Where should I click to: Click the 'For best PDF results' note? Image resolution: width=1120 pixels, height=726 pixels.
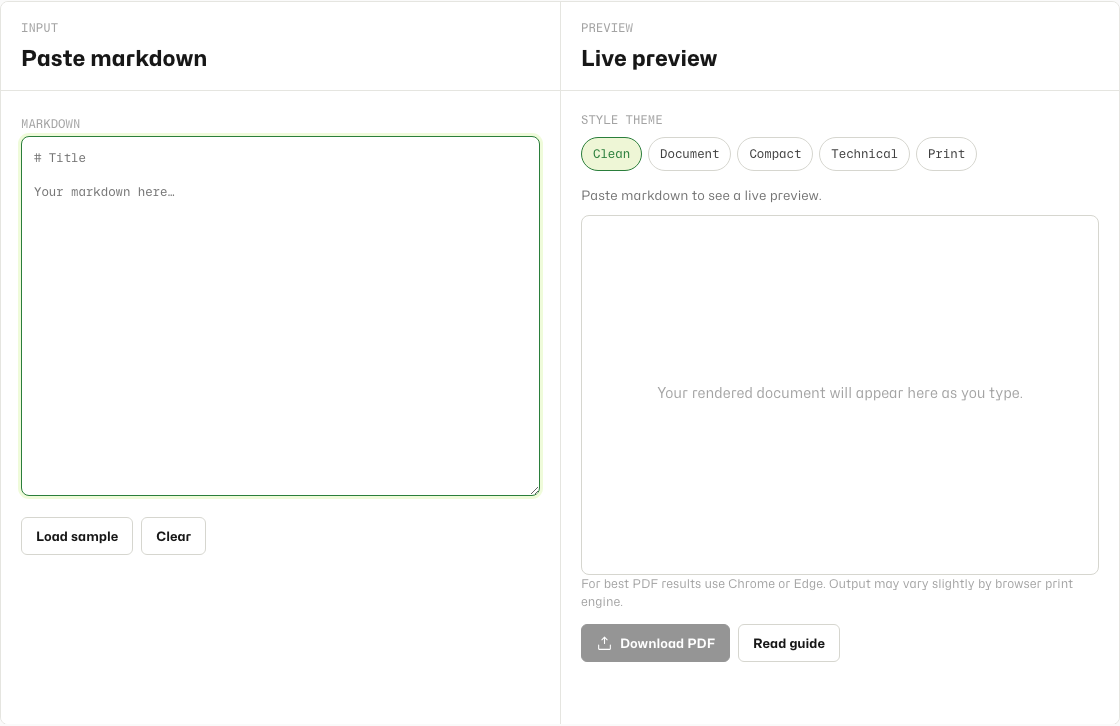click(827, 592)
